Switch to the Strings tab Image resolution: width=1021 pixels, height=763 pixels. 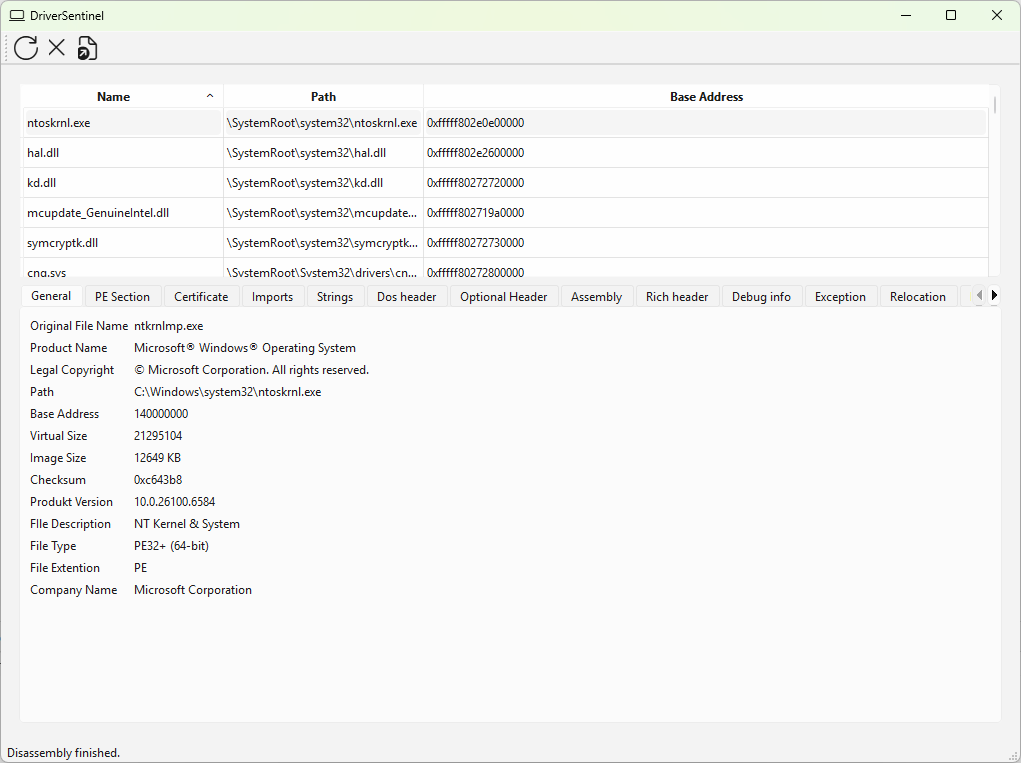click(x=335, y=297)
